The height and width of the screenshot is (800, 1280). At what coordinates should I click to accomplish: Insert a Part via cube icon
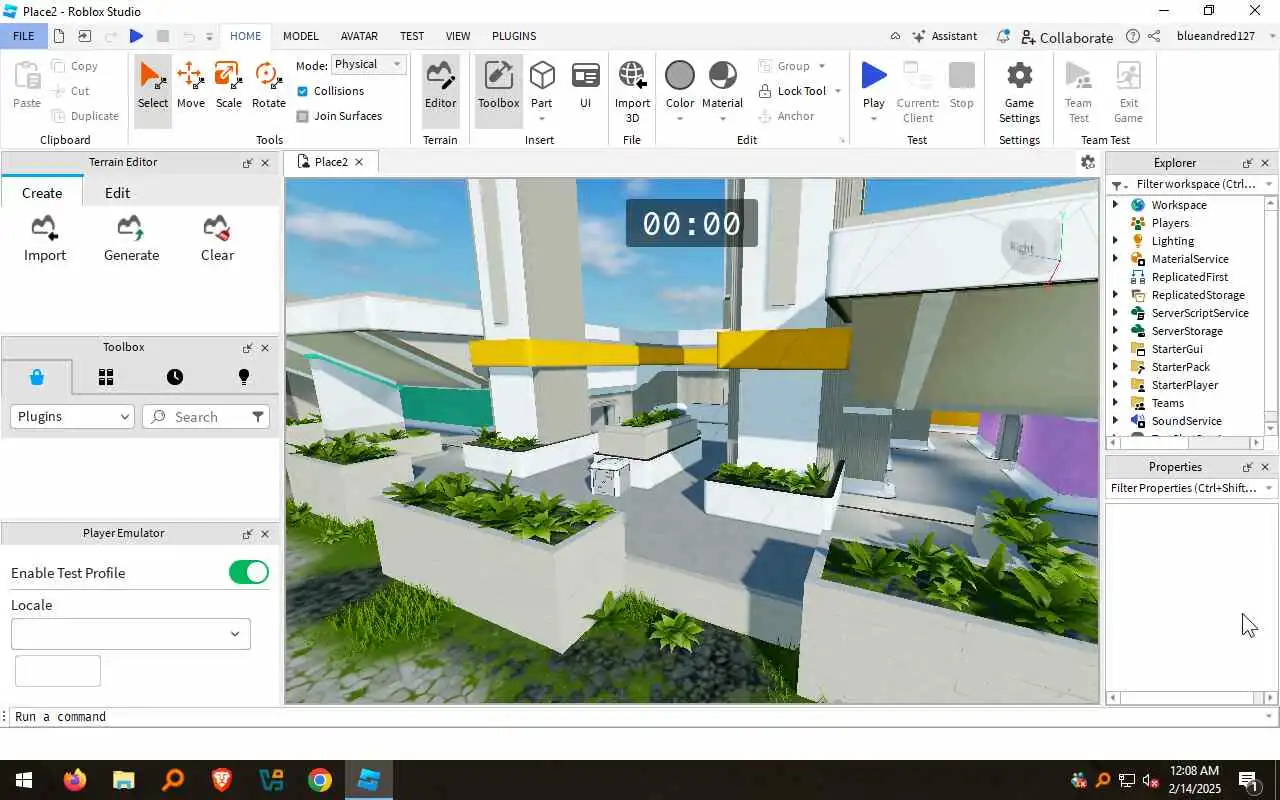tap(542, 76)
